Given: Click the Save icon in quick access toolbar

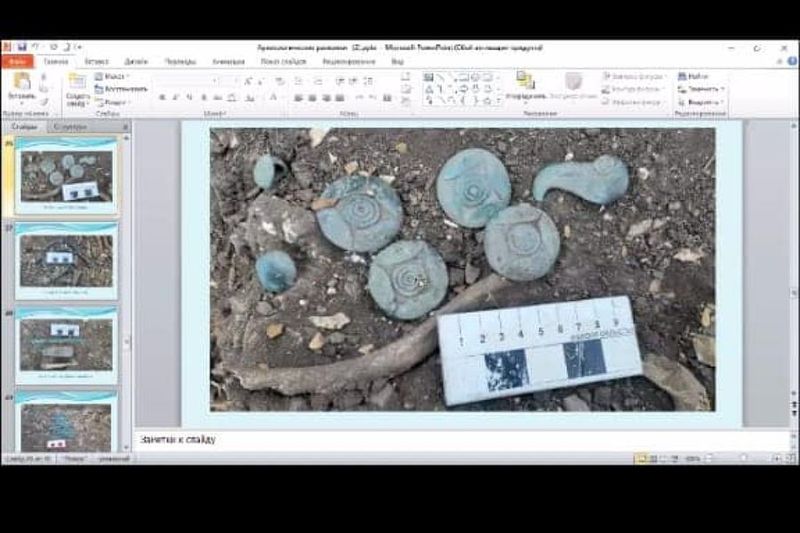Looking at the screenshot, I should [x=20, y=47].
